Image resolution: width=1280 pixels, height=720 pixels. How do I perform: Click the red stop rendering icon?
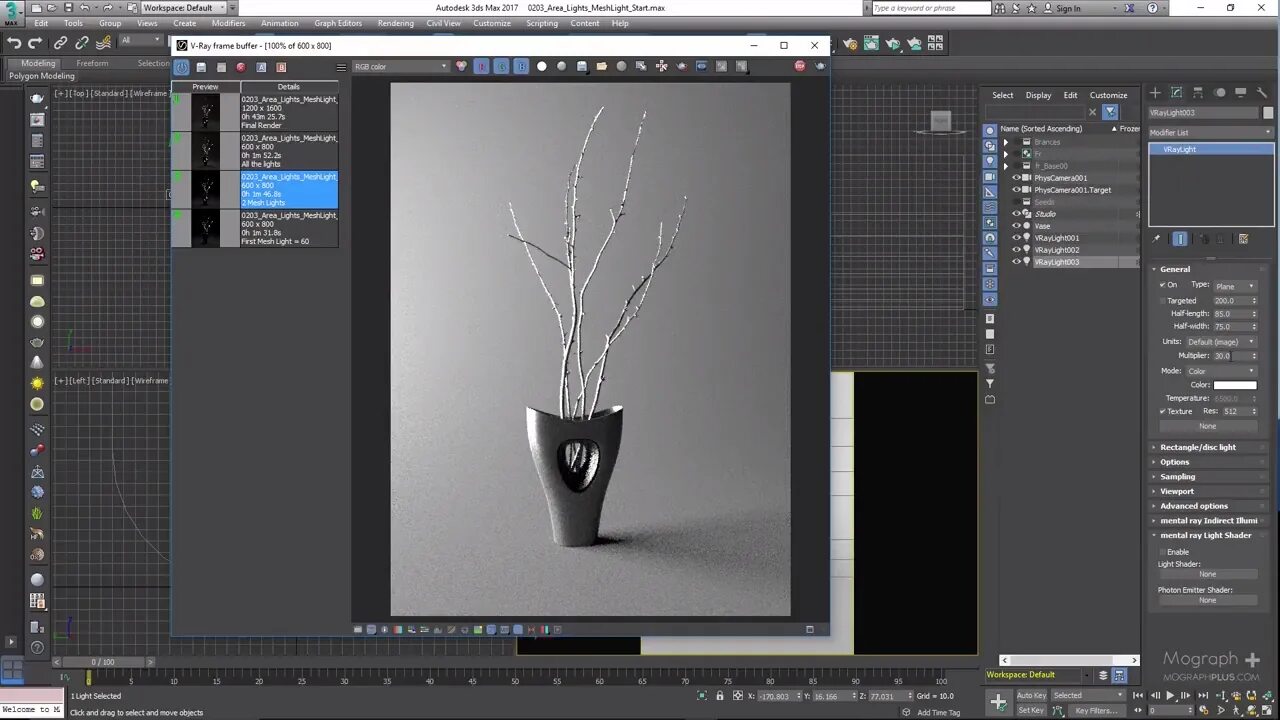(x=800, y=66)
